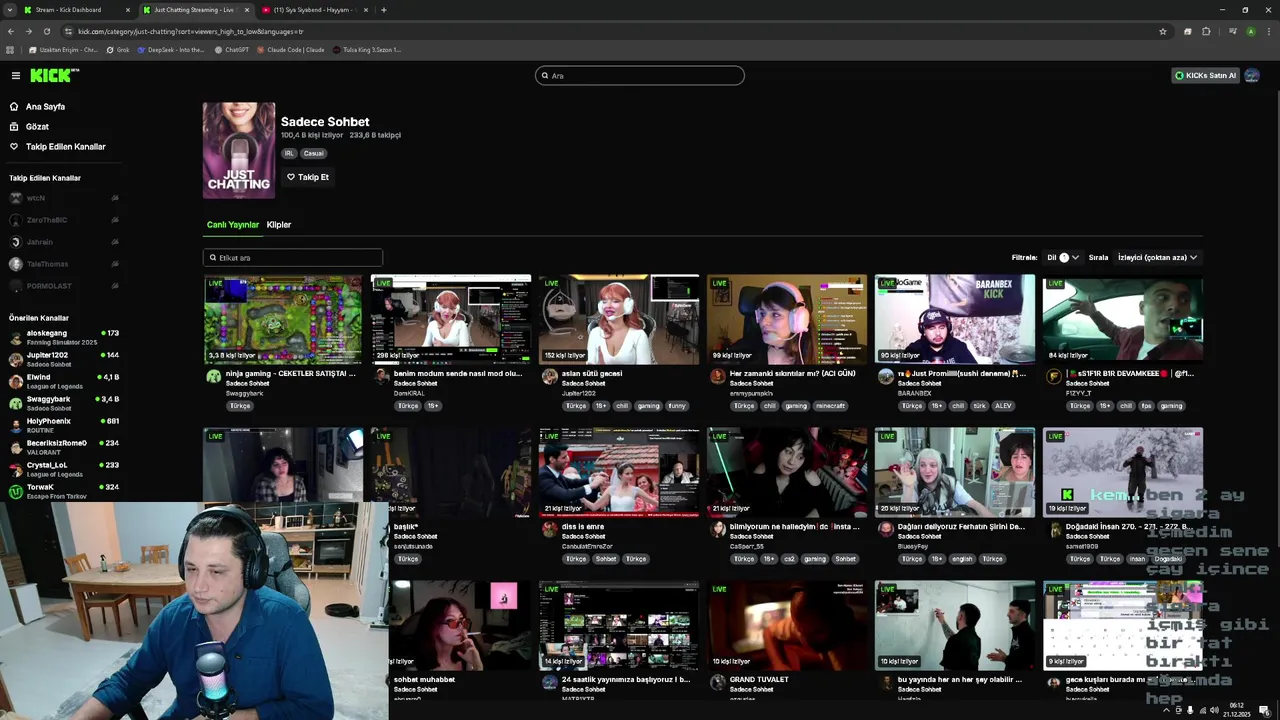The image size is (1280, 720).
Task: Click the 'diss is emre' stream title
Action: [x=583, y=526]
